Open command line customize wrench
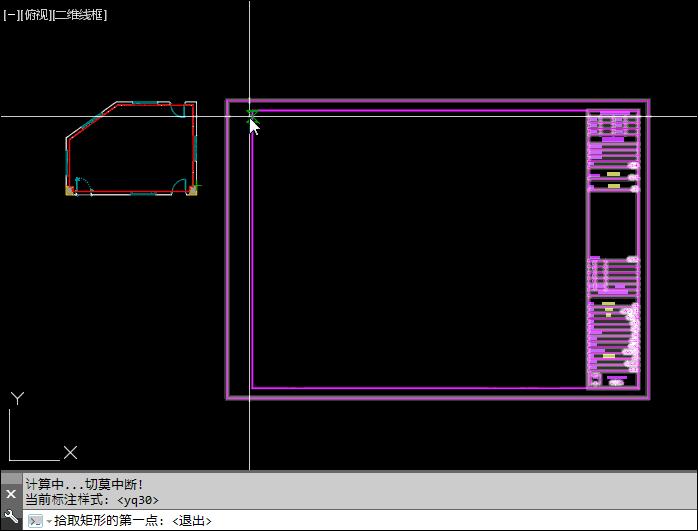The height and width of the screenshot is (531, 698). coord(11,516)
